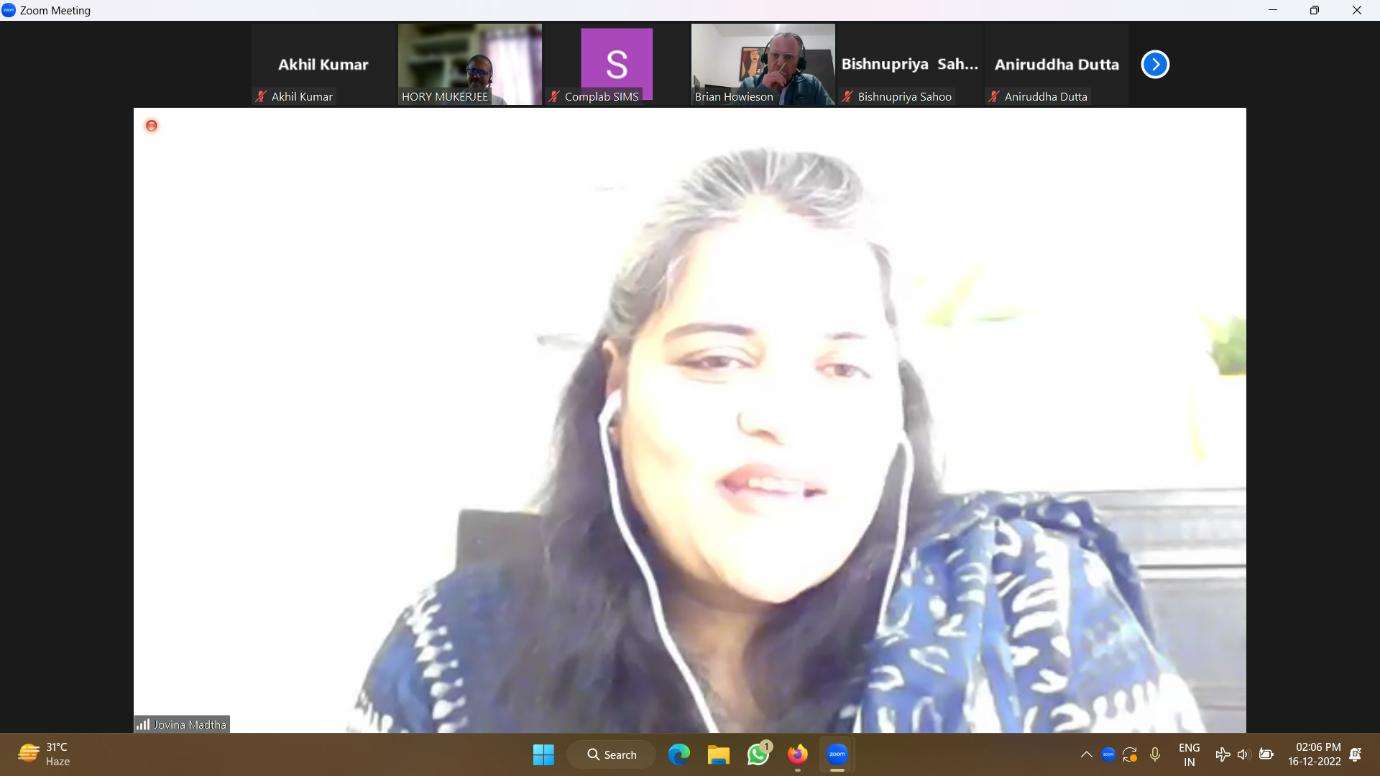Click Akhil Kumar's muted microphone icon

point(261,97)
